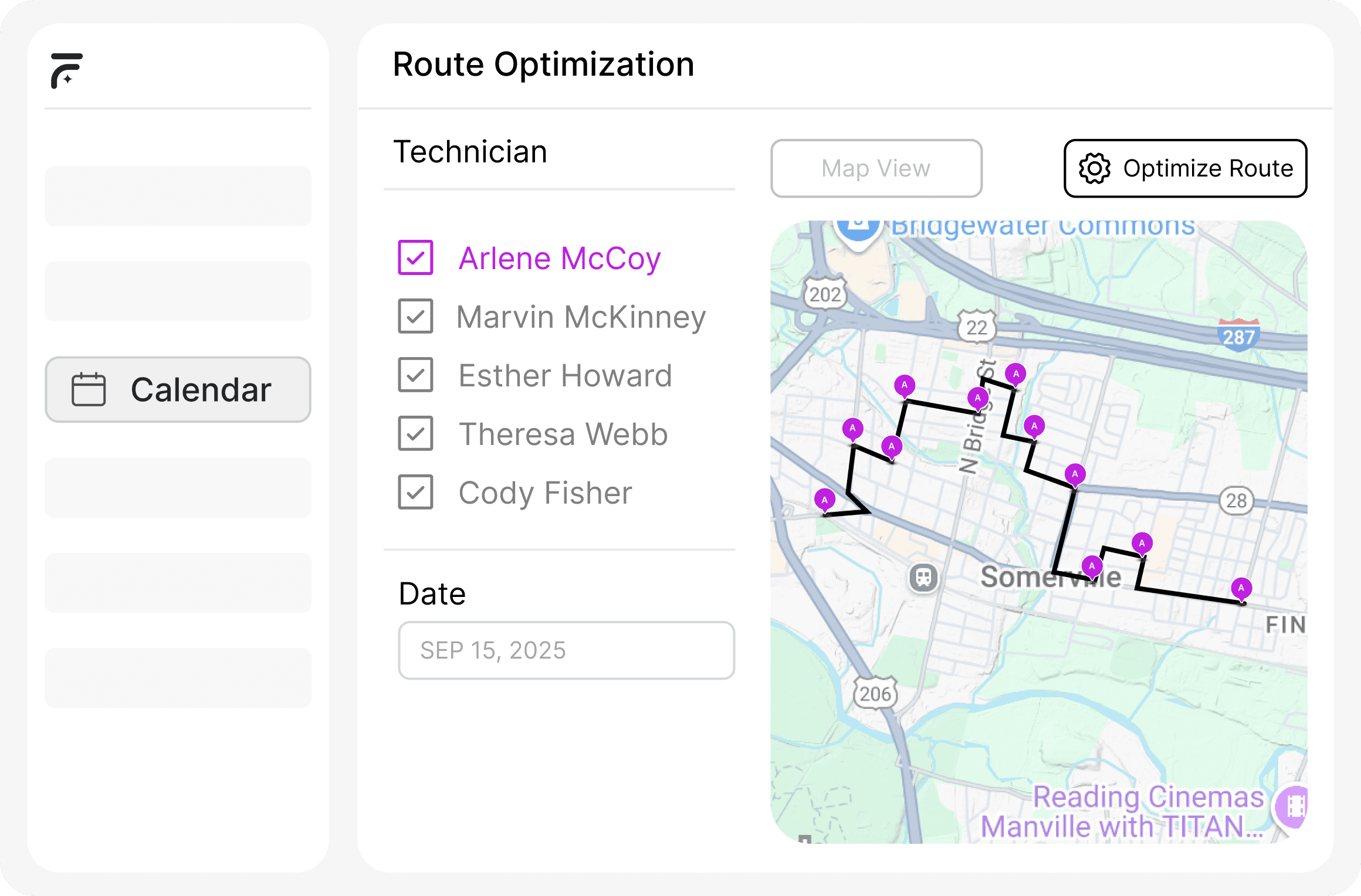1361x896 pixels.
Task: Click the Reading Cinemas film icon
Action: click(1294, 806)
